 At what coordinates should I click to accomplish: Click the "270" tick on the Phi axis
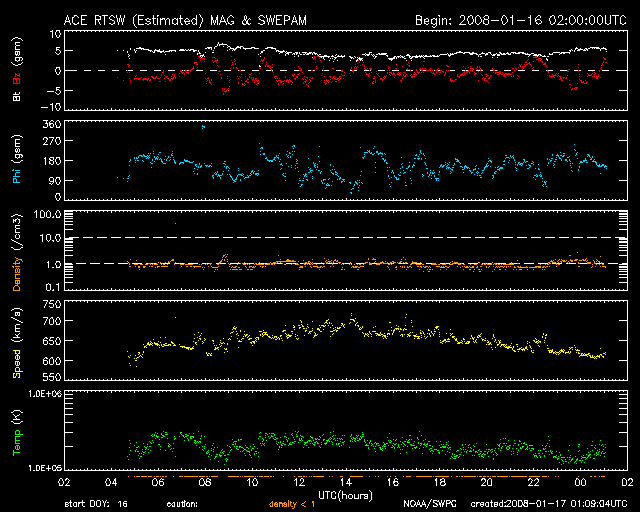tap(52, 141)
